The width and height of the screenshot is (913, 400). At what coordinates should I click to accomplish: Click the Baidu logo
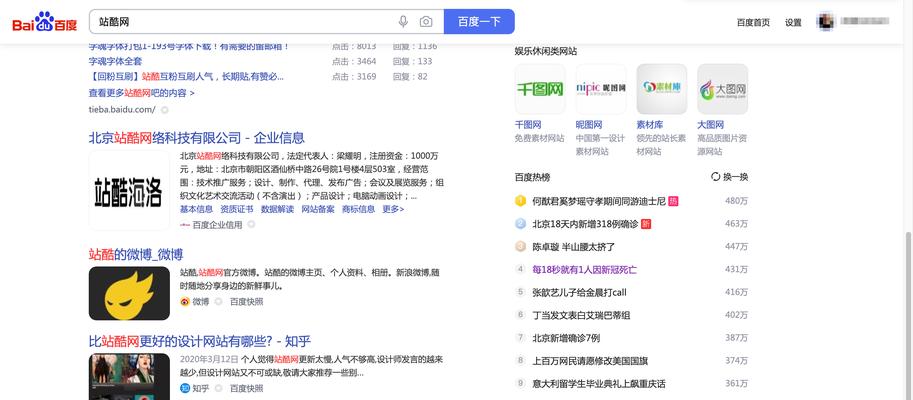(44, 22)
